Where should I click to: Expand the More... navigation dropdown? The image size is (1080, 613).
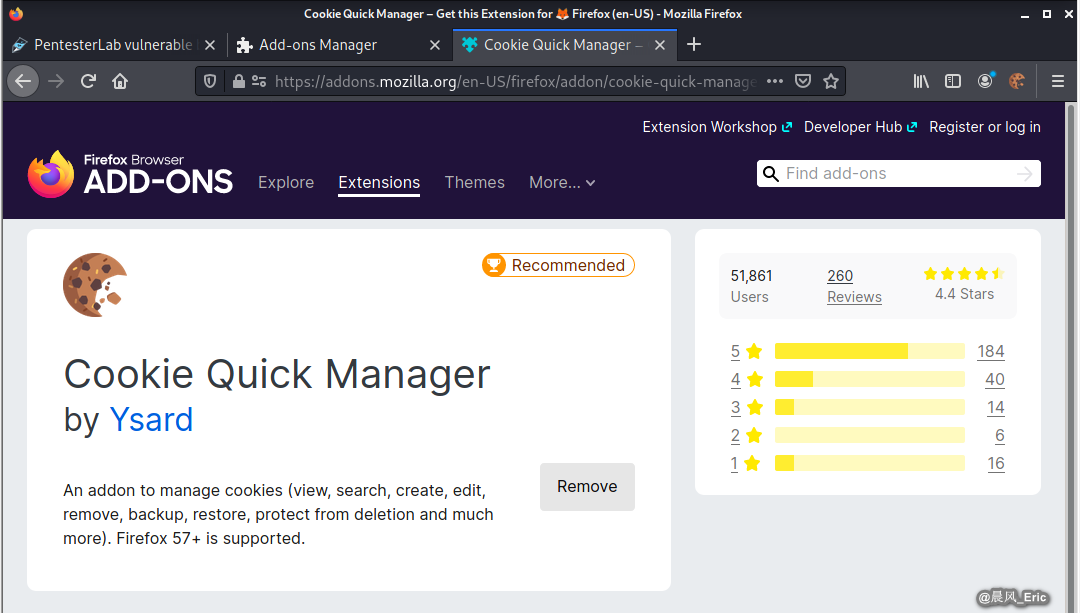(x=562, y=182)
